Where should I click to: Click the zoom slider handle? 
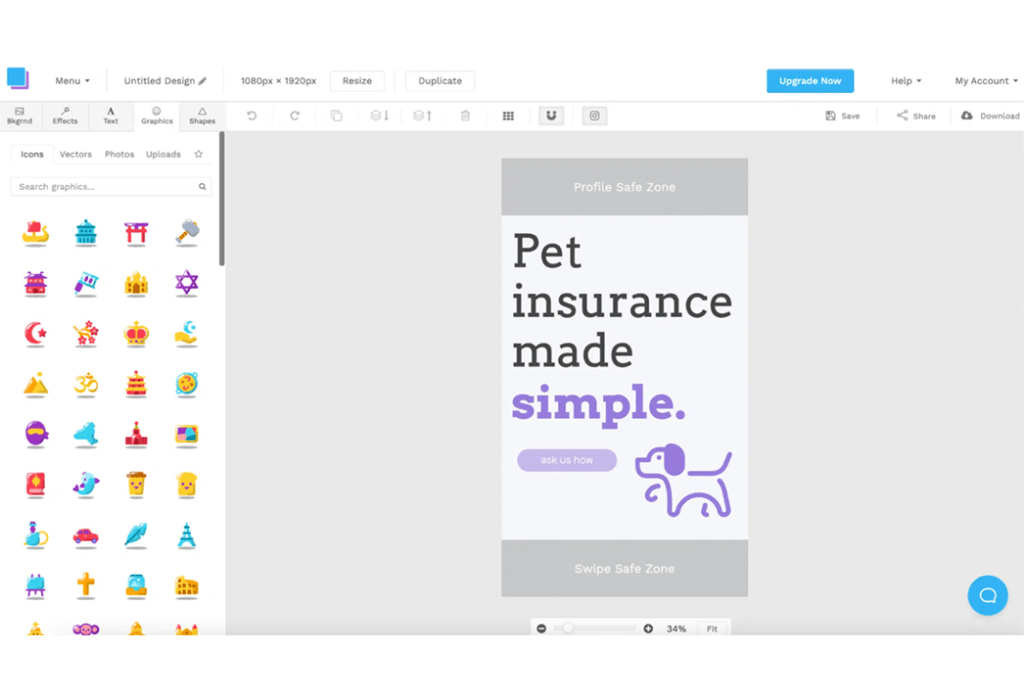pos(568,629)
